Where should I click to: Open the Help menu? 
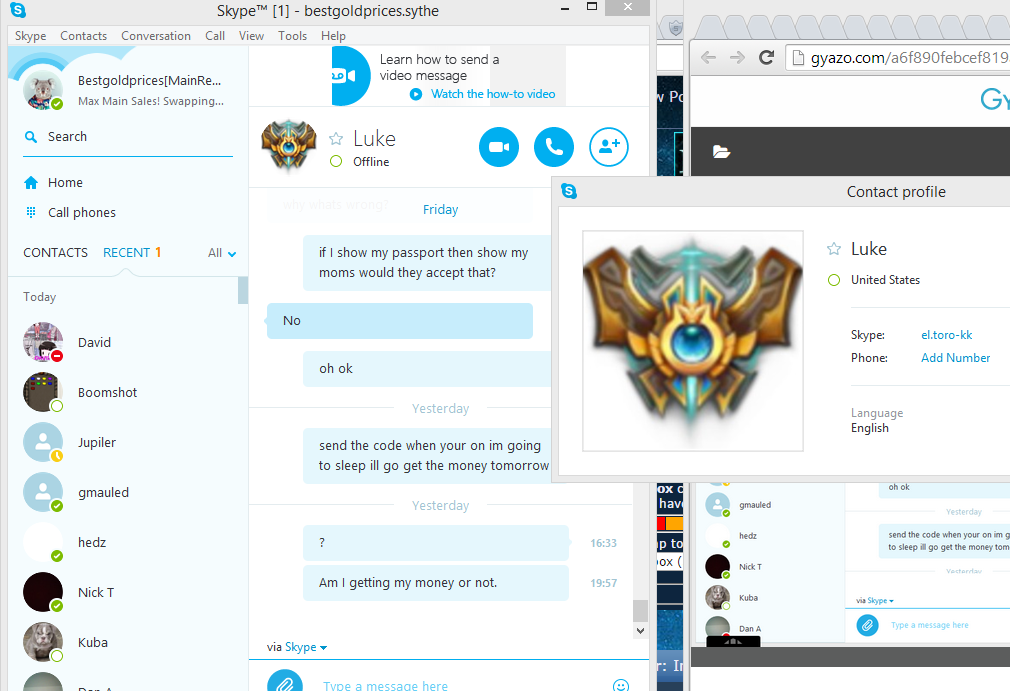point(333,36)
